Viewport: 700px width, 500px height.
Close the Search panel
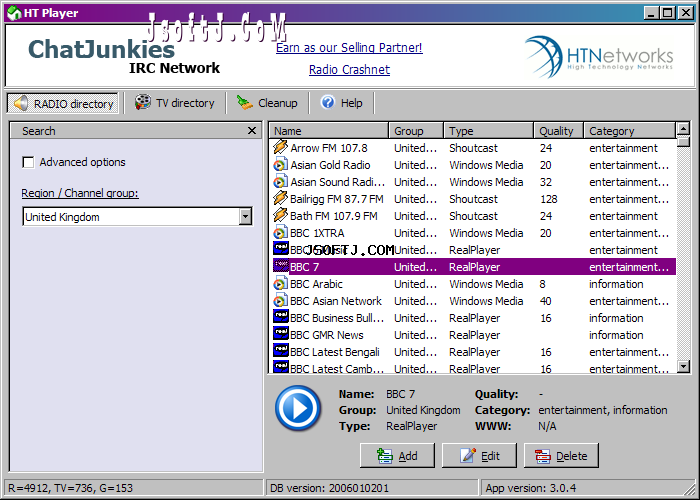coord(252,130)
